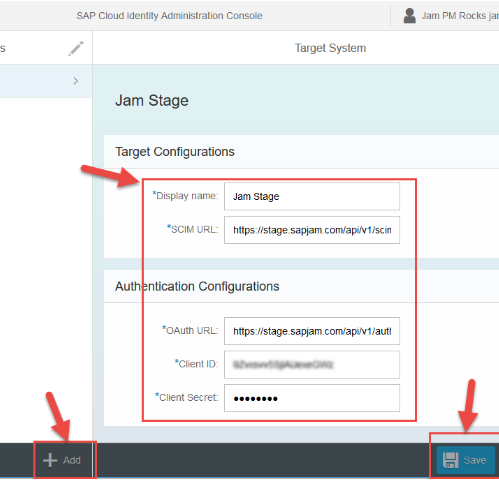Click the OAuth URL input field
The width and height of the screenshot is (499, 483).
click(x=312, y=331)
